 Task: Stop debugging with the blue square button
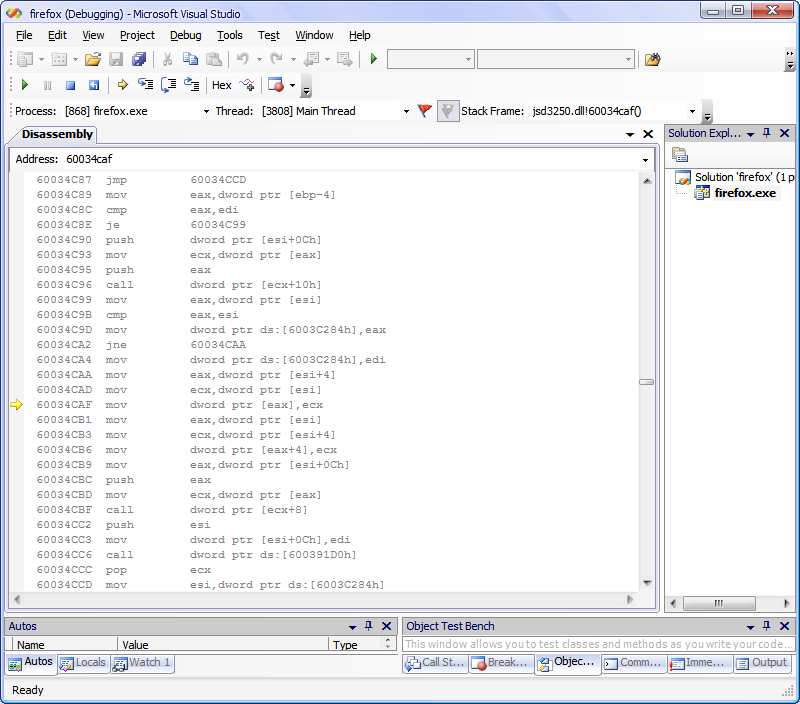point(70,85)
